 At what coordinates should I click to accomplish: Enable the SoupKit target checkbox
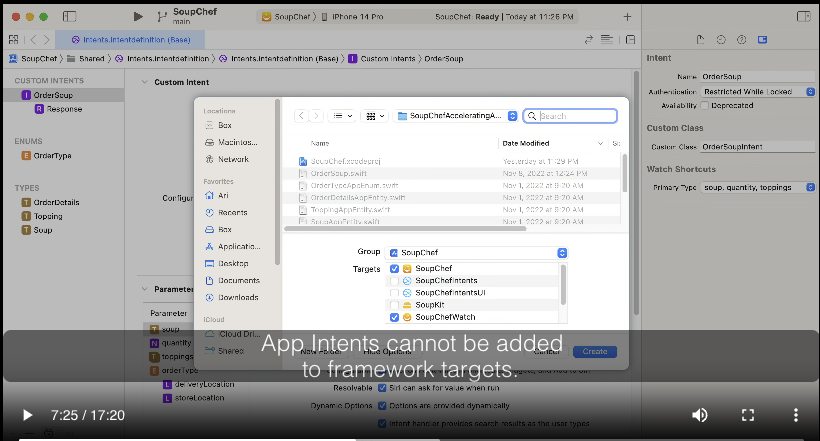394,305
